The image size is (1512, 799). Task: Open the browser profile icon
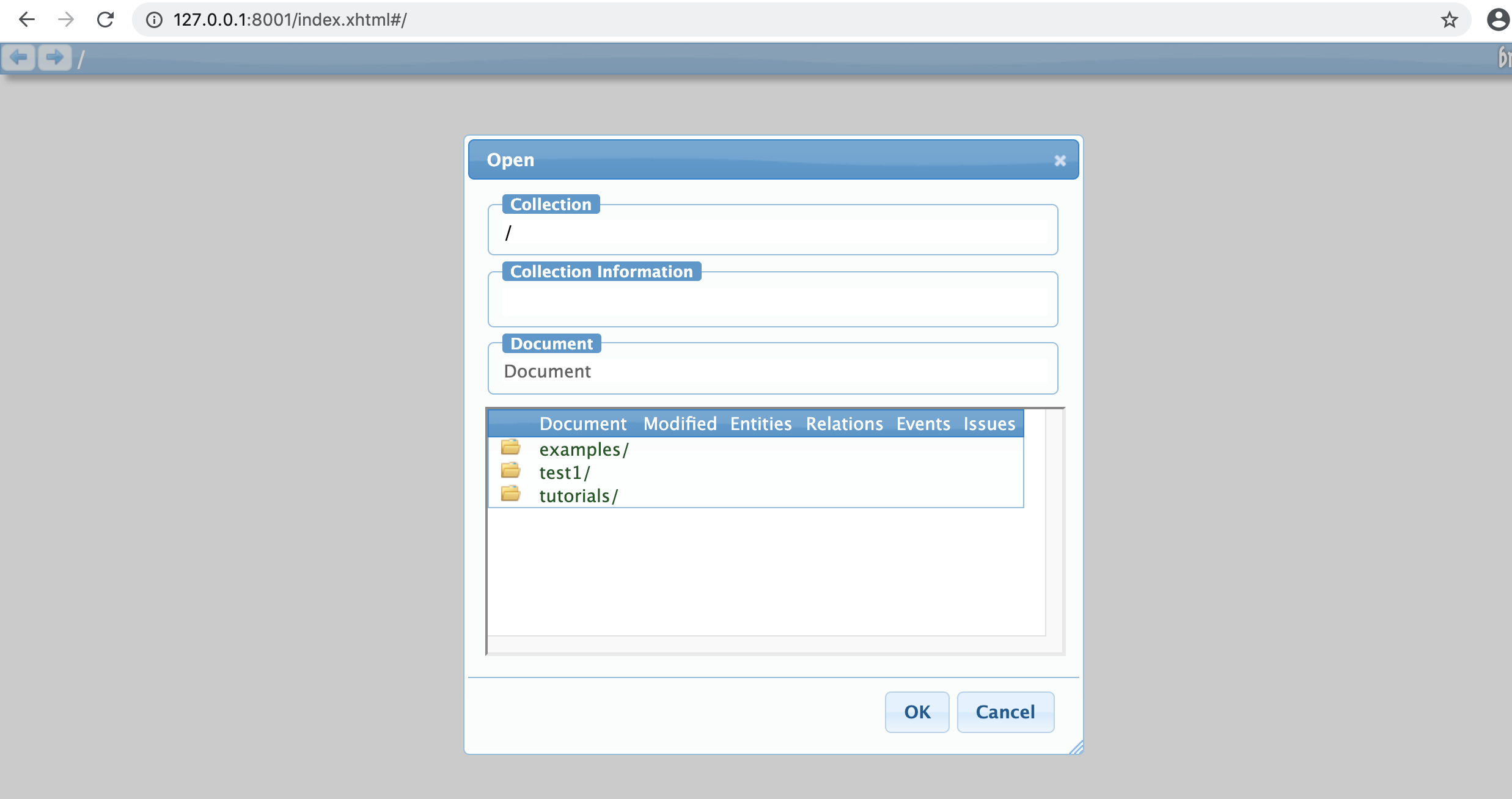pos(1498,20)
